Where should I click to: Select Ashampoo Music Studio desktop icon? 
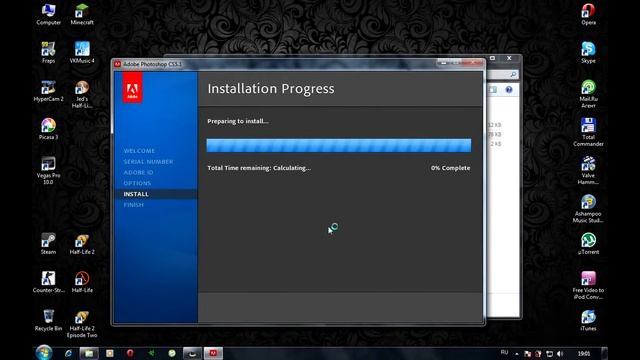588,209
